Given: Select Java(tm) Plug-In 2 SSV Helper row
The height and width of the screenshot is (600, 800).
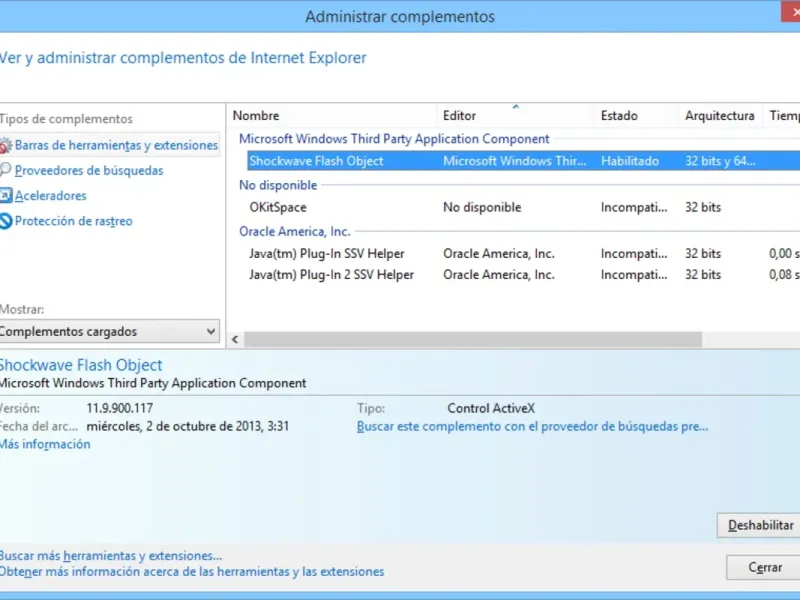Looking at the screenshot, I should [x=523, y=275].
